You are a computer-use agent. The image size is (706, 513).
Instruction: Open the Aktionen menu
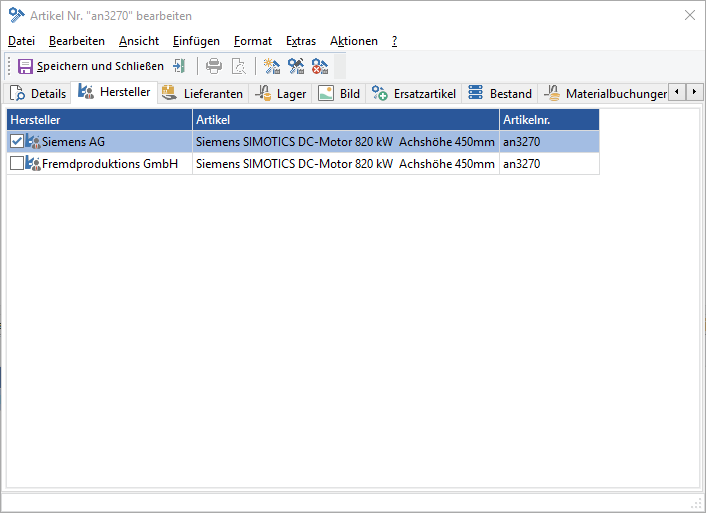tap(354, 41)
